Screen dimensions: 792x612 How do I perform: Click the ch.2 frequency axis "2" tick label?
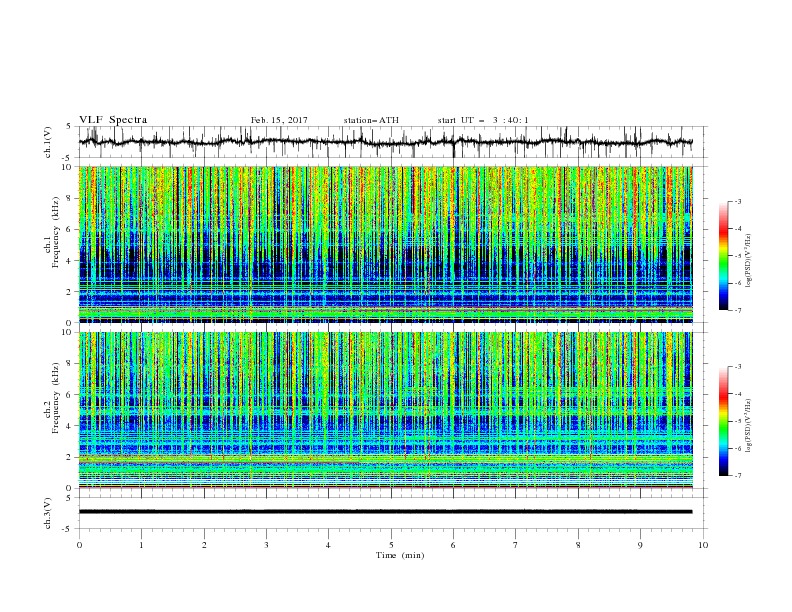(x=71, y=457)
